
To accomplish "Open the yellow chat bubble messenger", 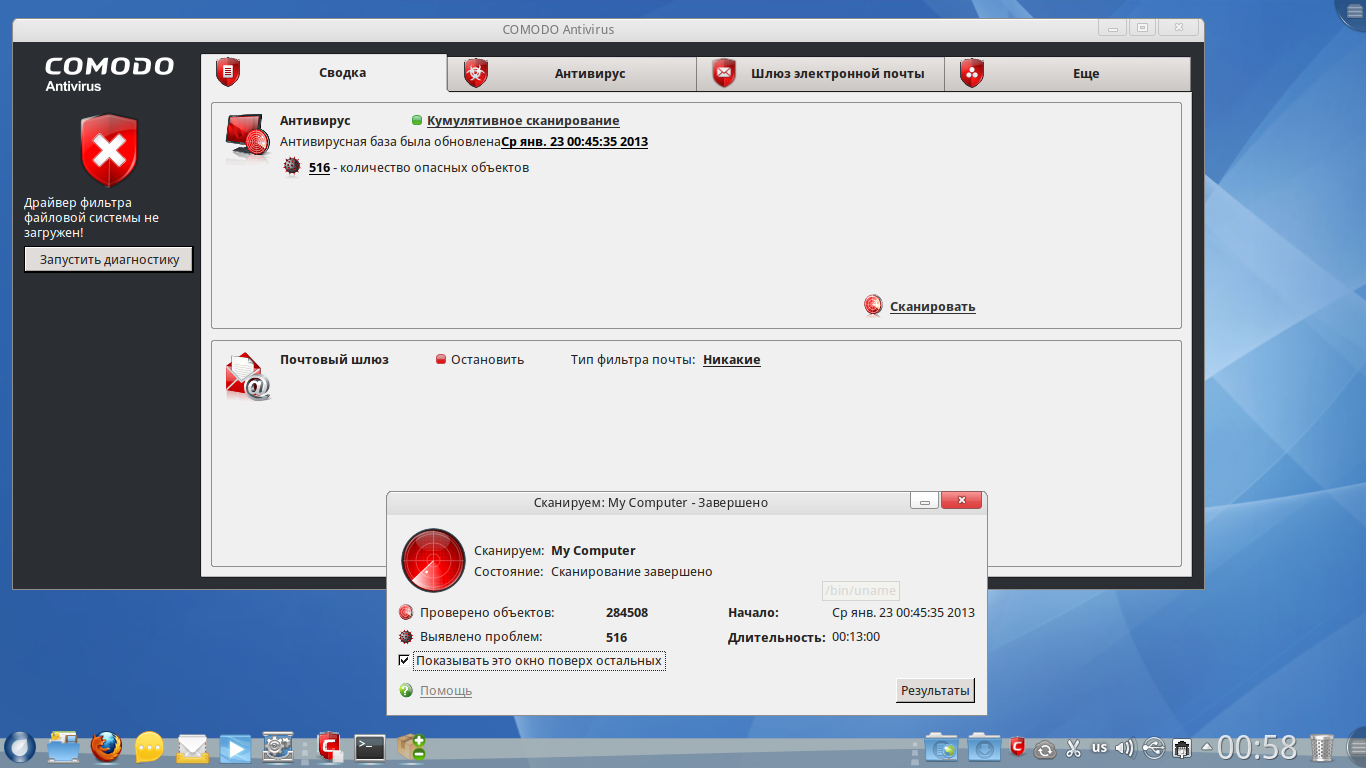I will (x=149, y=746).
